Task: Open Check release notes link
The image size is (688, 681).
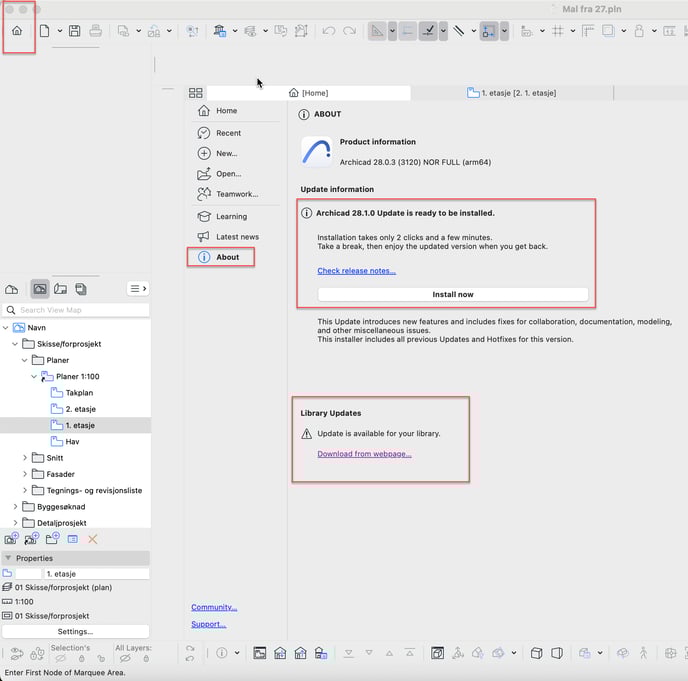Action: [356, 271]
